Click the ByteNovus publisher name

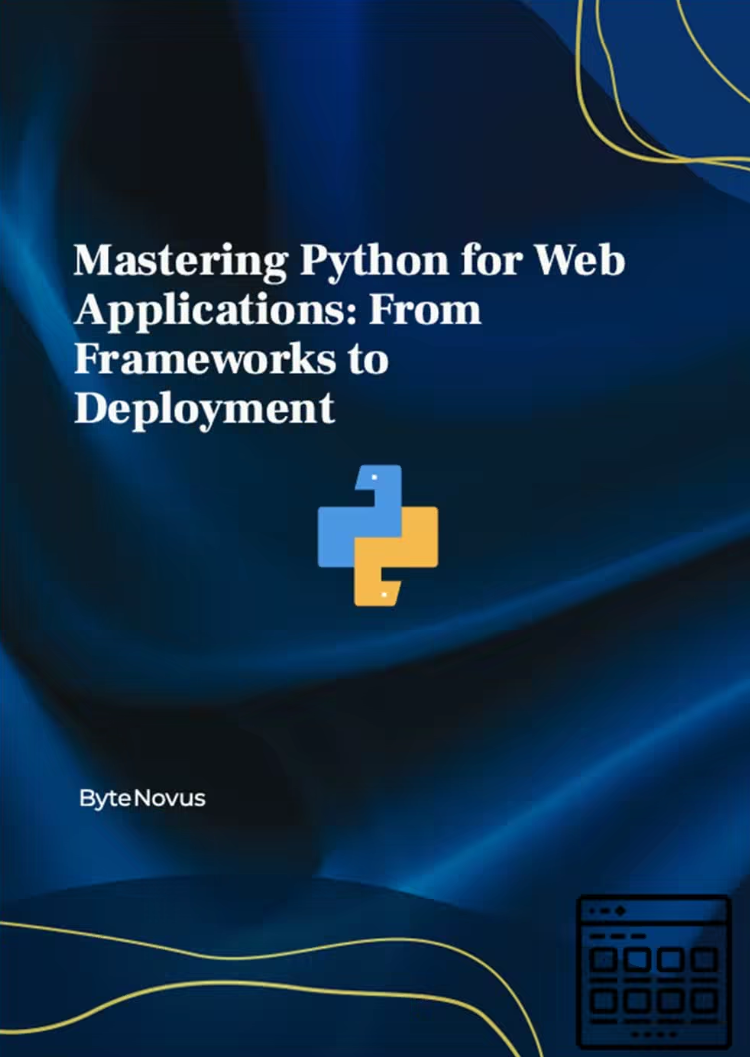(x=142, y=799)
